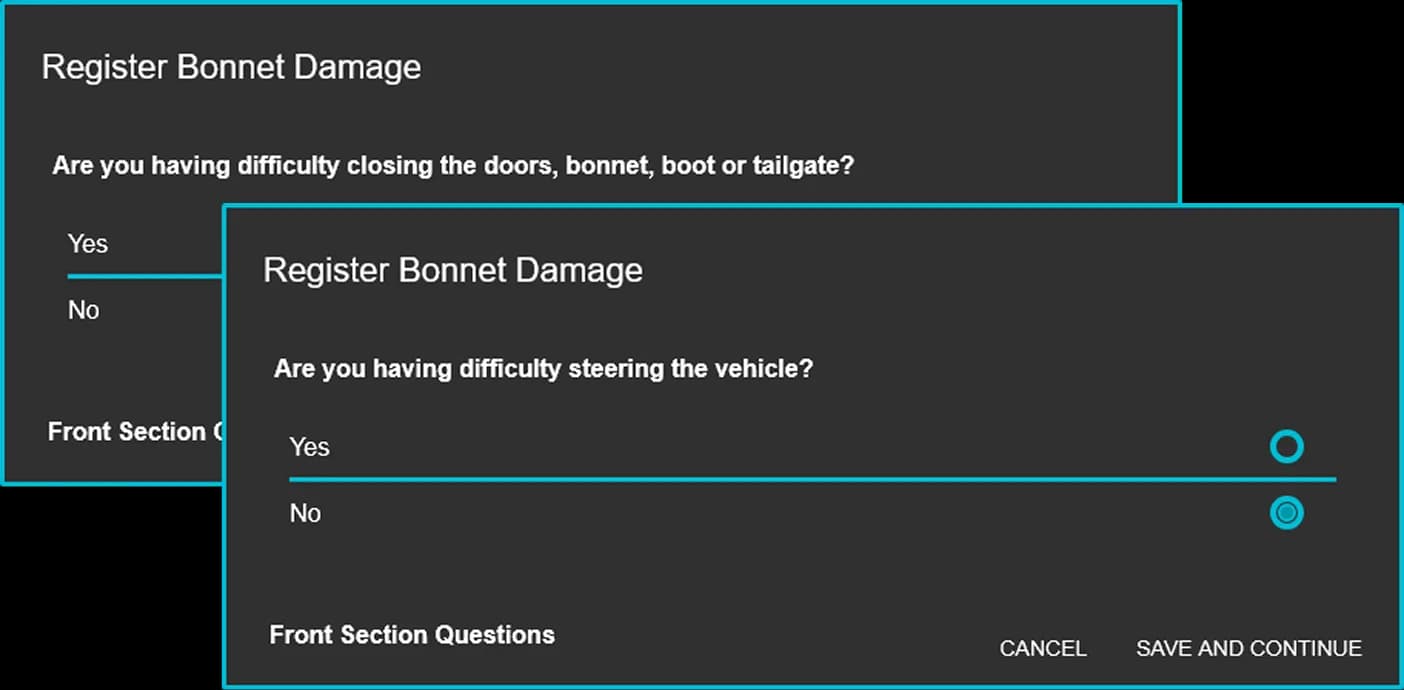This screenshot has width=1404, height=690.
Task: Choose Yes for difficulty closing doors question
Action: click(x=88, y=243)
